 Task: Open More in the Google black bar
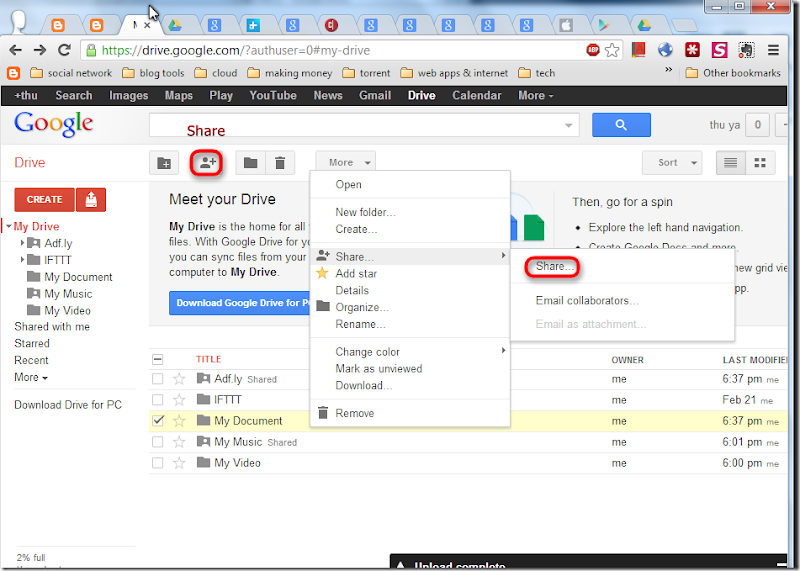point(535,95)
